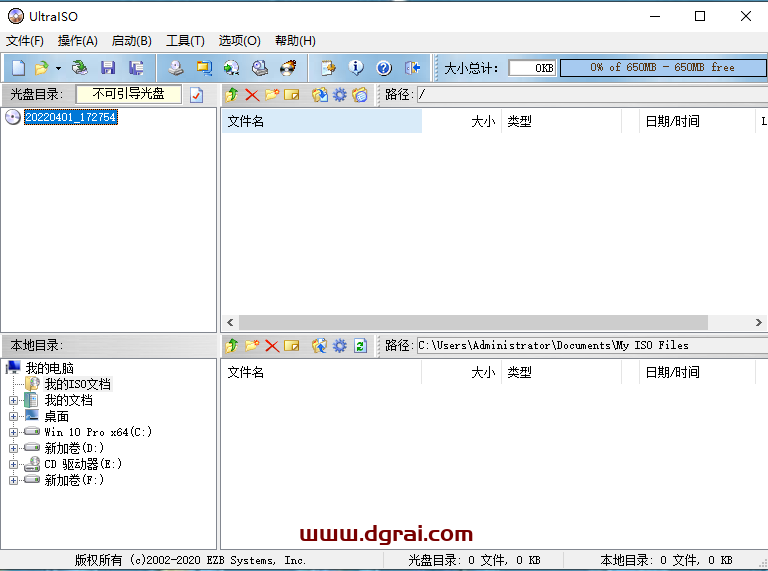Open the 帮助(H) menu

tap(295, 41)
